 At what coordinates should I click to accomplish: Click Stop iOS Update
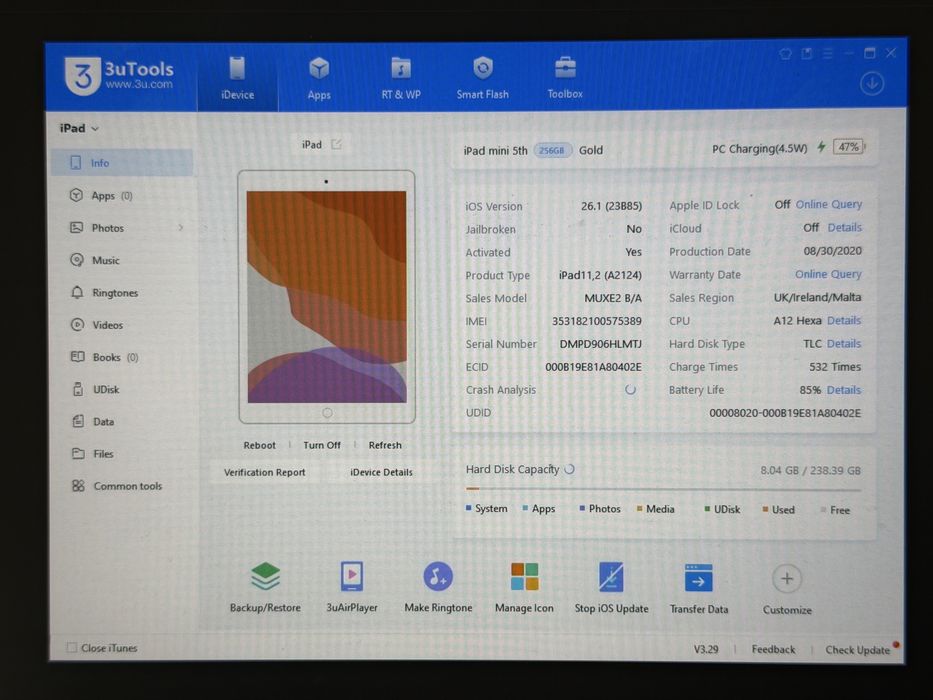[x=612, y=586]
